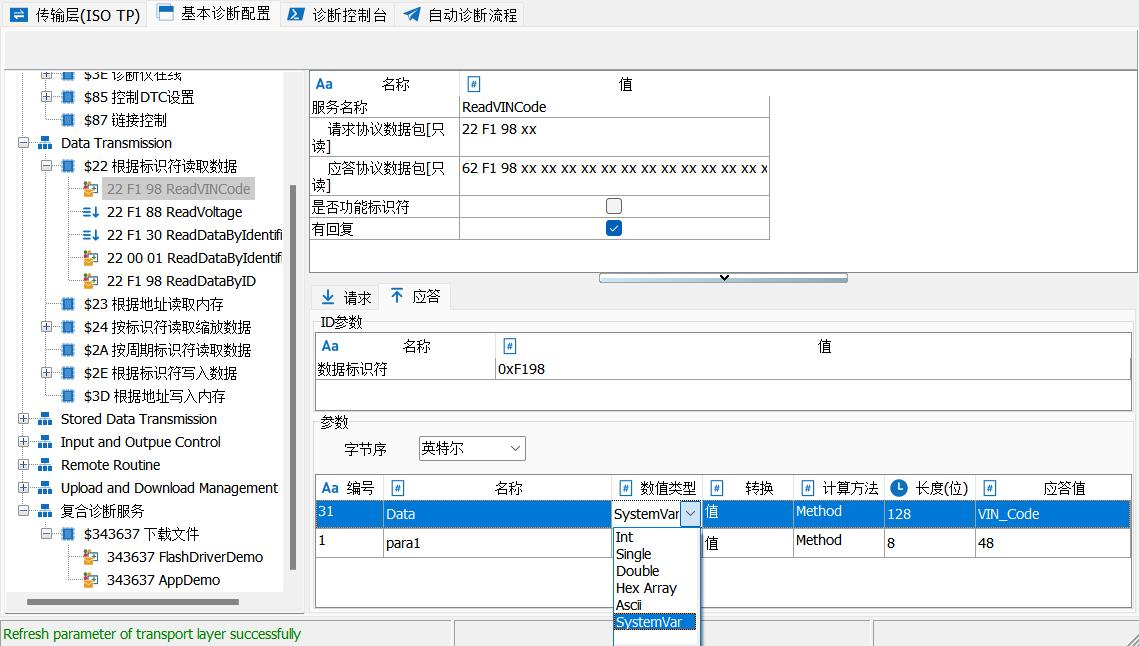Click the tree horizontal scrollbar

click(x=132, y=602)
